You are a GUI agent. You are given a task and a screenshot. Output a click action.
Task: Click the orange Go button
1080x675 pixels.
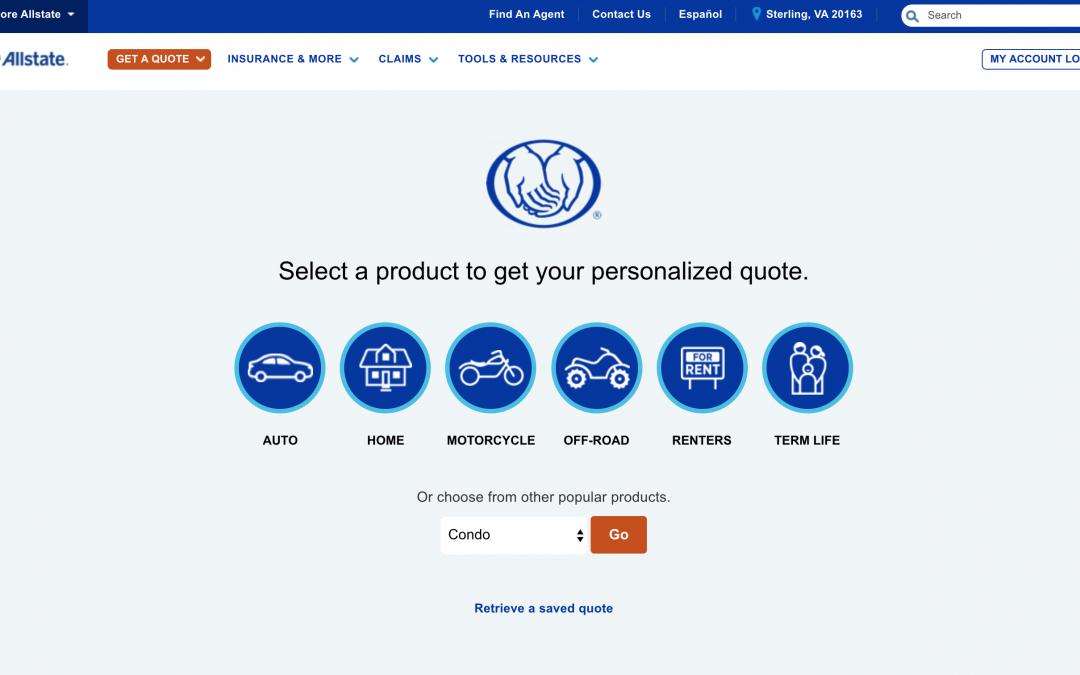[x=619, y=534]
